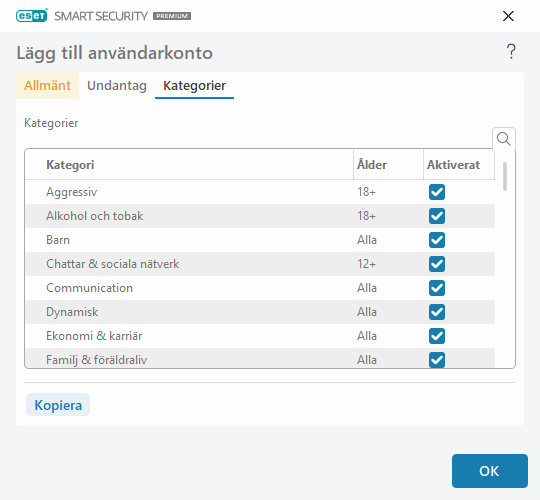Select the Kategorier tab
540x500 pixels.
pyautogui.click(x=195, y=85)
